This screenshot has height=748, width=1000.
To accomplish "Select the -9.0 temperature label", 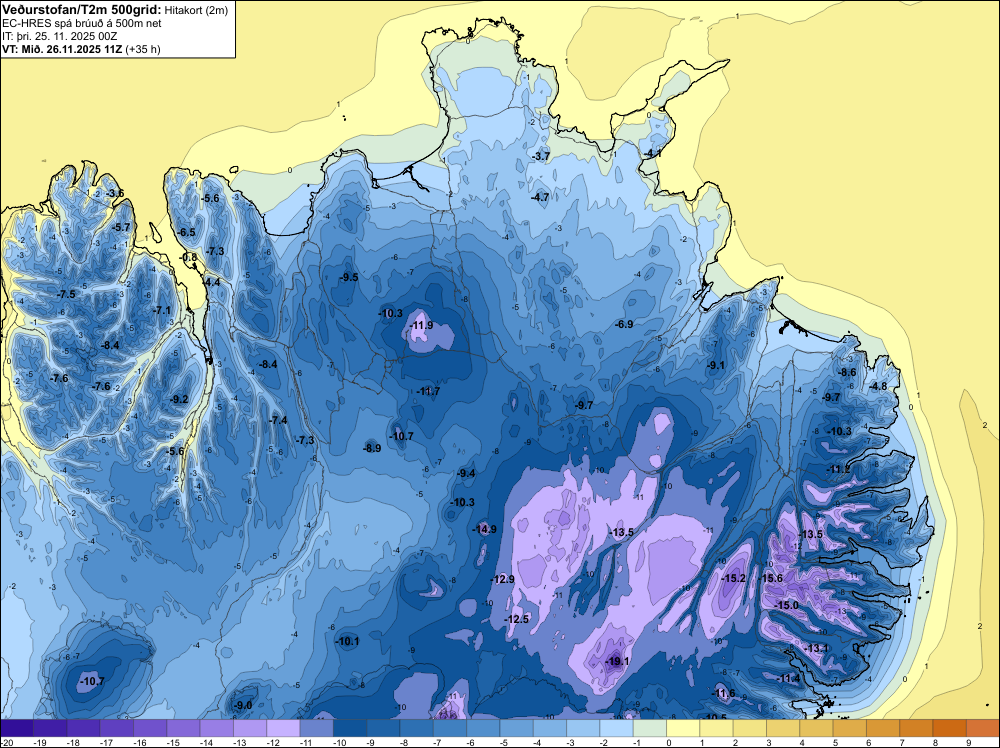I will pyautogui.click(x=243, y=705).
